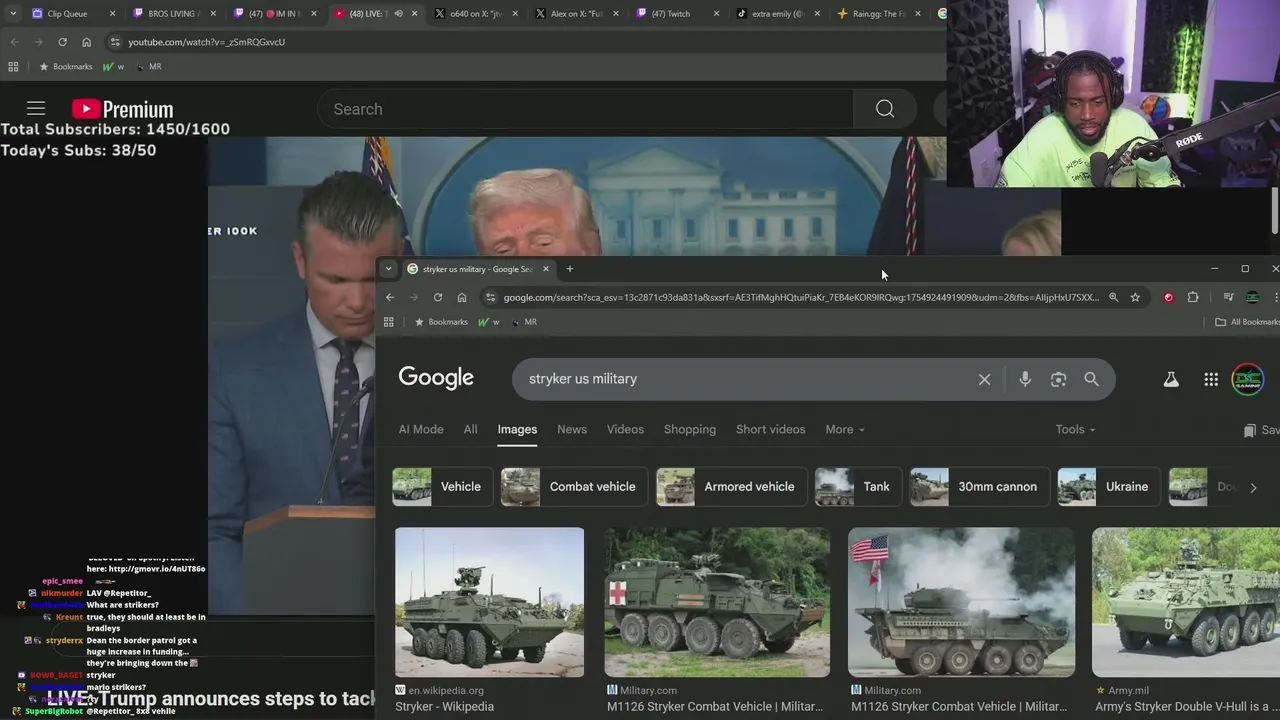Open a new tab in Google window

tap(570, 269)
